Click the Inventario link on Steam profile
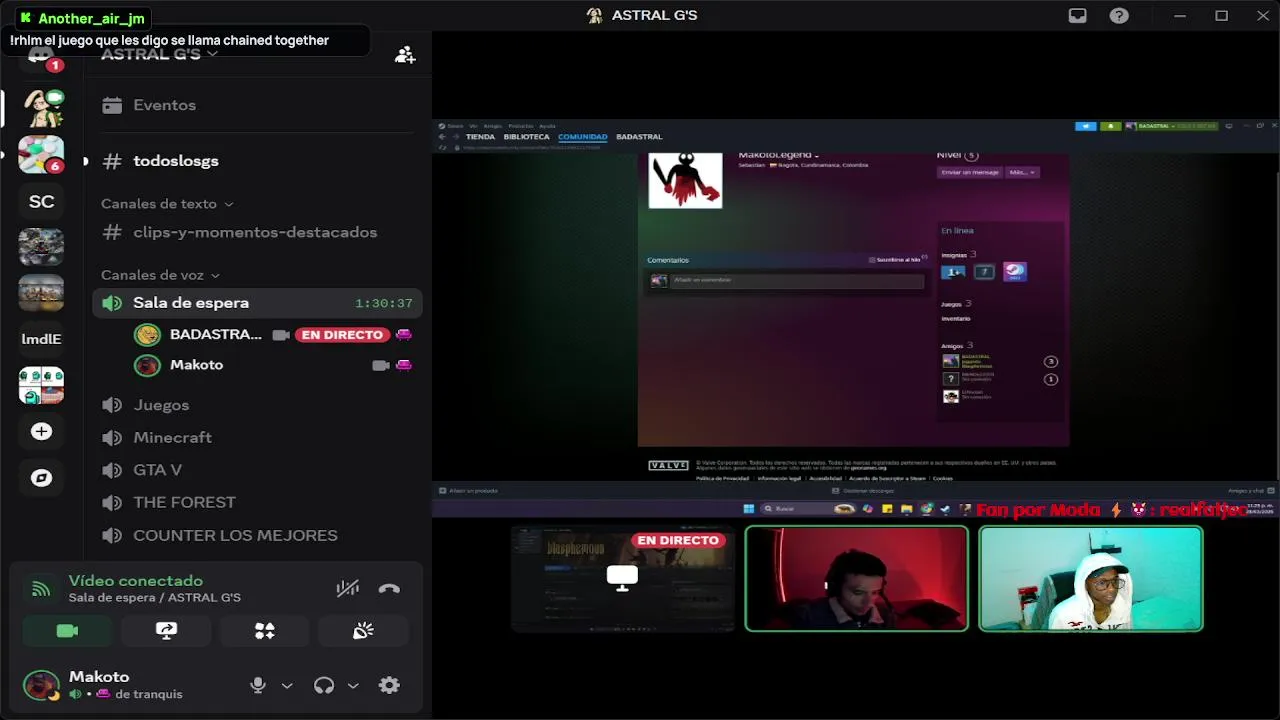1280x720 pixels. (x=955, y=319)
